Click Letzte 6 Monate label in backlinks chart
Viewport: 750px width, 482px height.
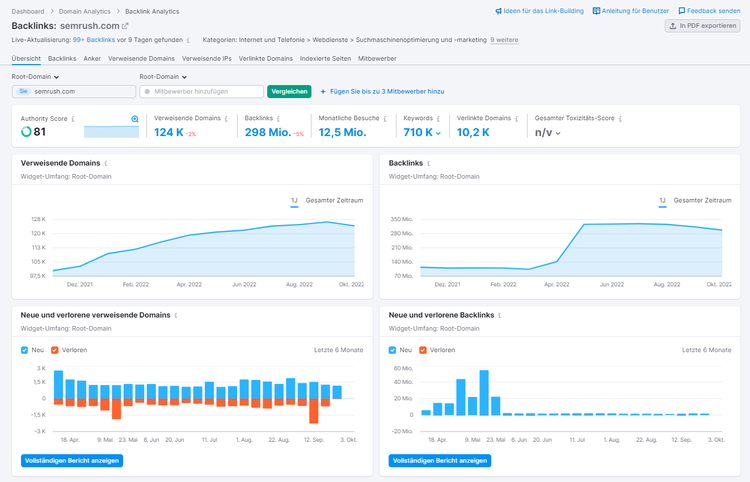click(x=706, y=350)
